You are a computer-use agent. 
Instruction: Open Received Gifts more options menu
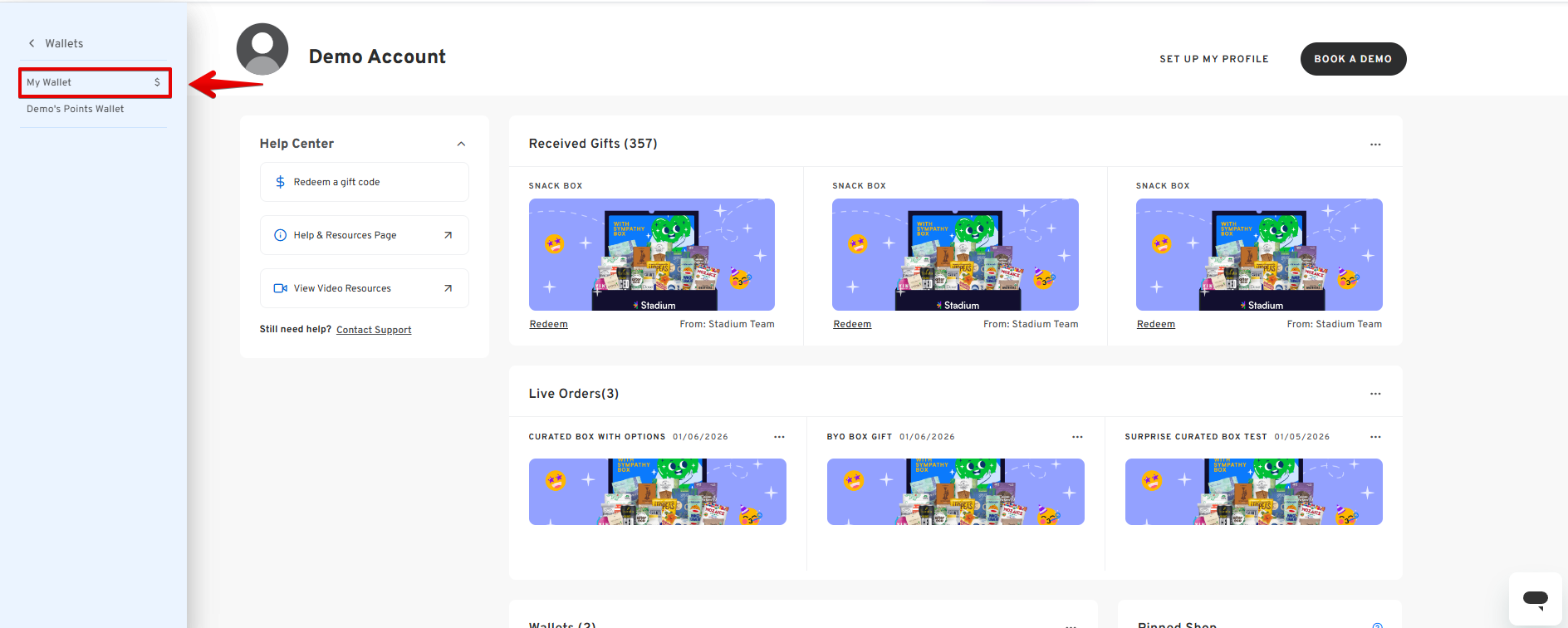point(1375,145)
